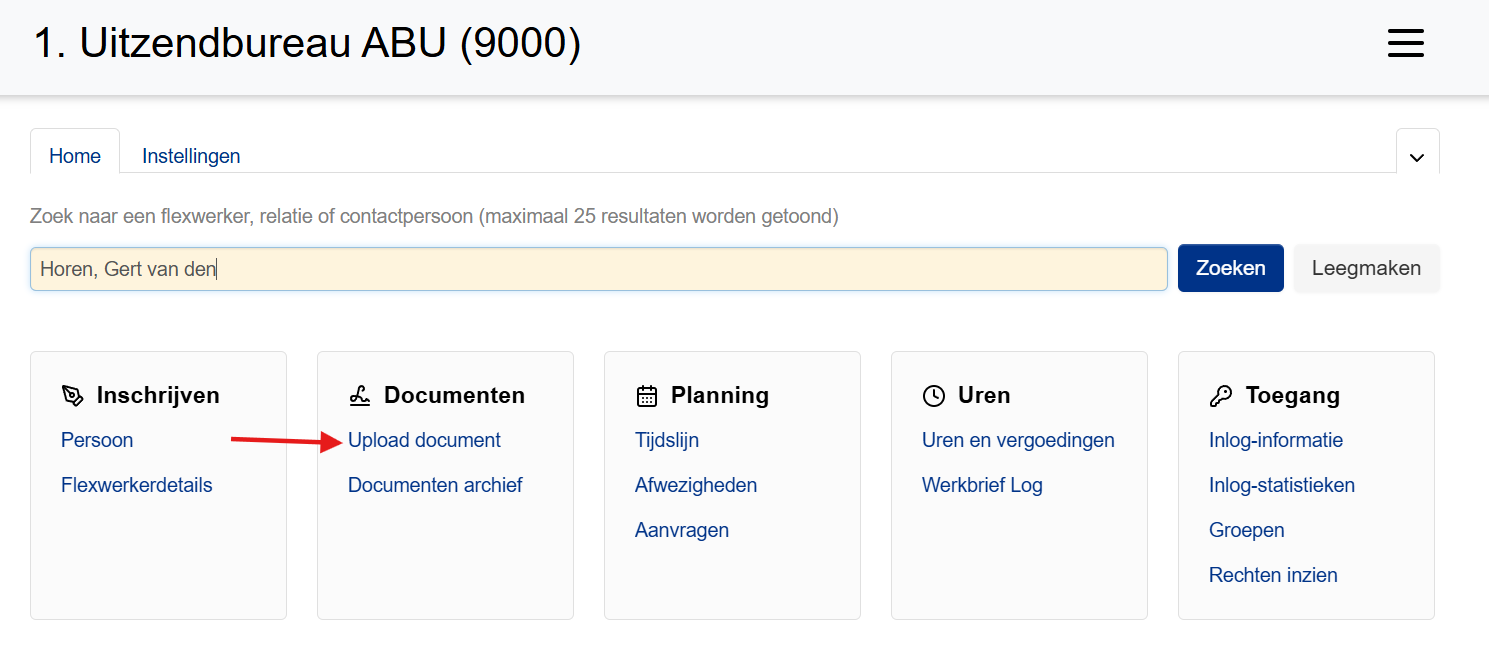The width and height of the screenshot is (1489, 655).
Task: Click the signature icon beside Documenten
Action: [x=360, y=396]
